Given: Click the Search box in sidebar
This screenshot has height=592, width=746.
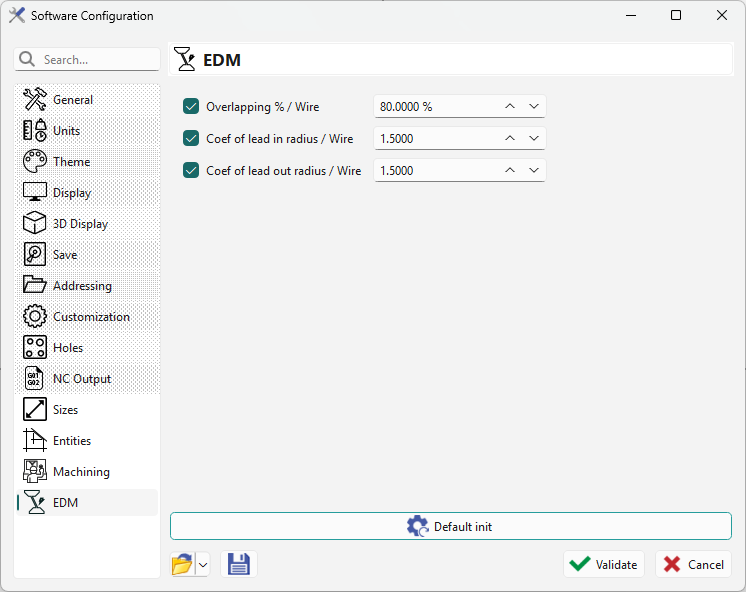Looking at the screenshot, I should [x=98, y=60].
